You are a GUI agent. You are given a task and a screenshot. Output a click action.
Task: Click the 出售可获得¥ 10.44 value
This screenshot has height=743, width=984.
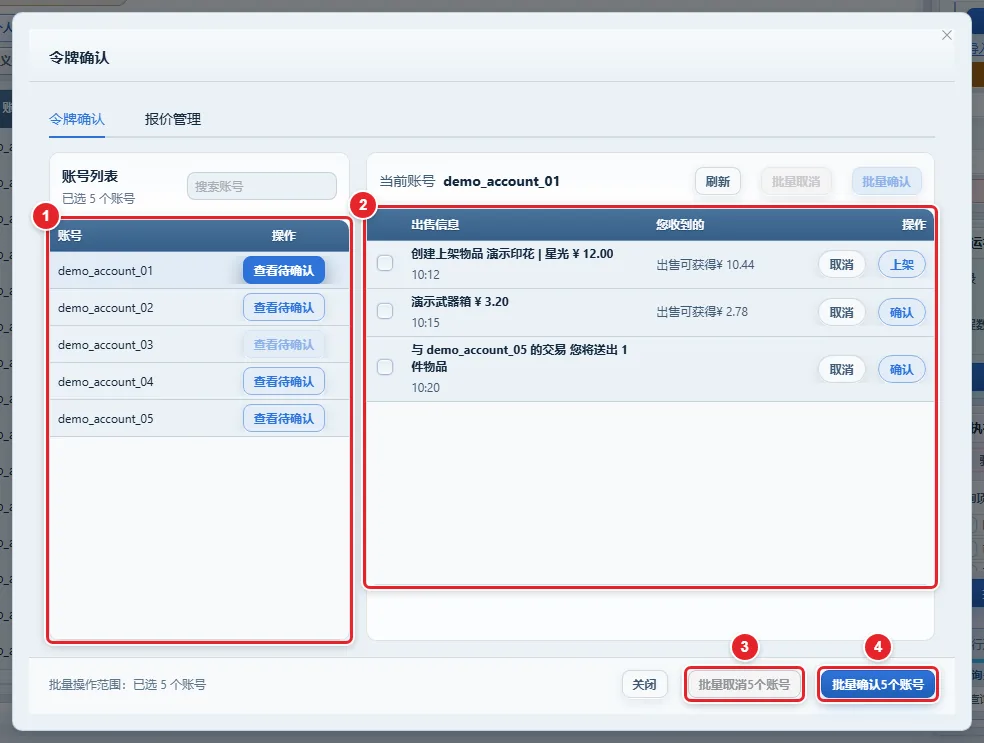pyautogui.click(x=705, y=265)
